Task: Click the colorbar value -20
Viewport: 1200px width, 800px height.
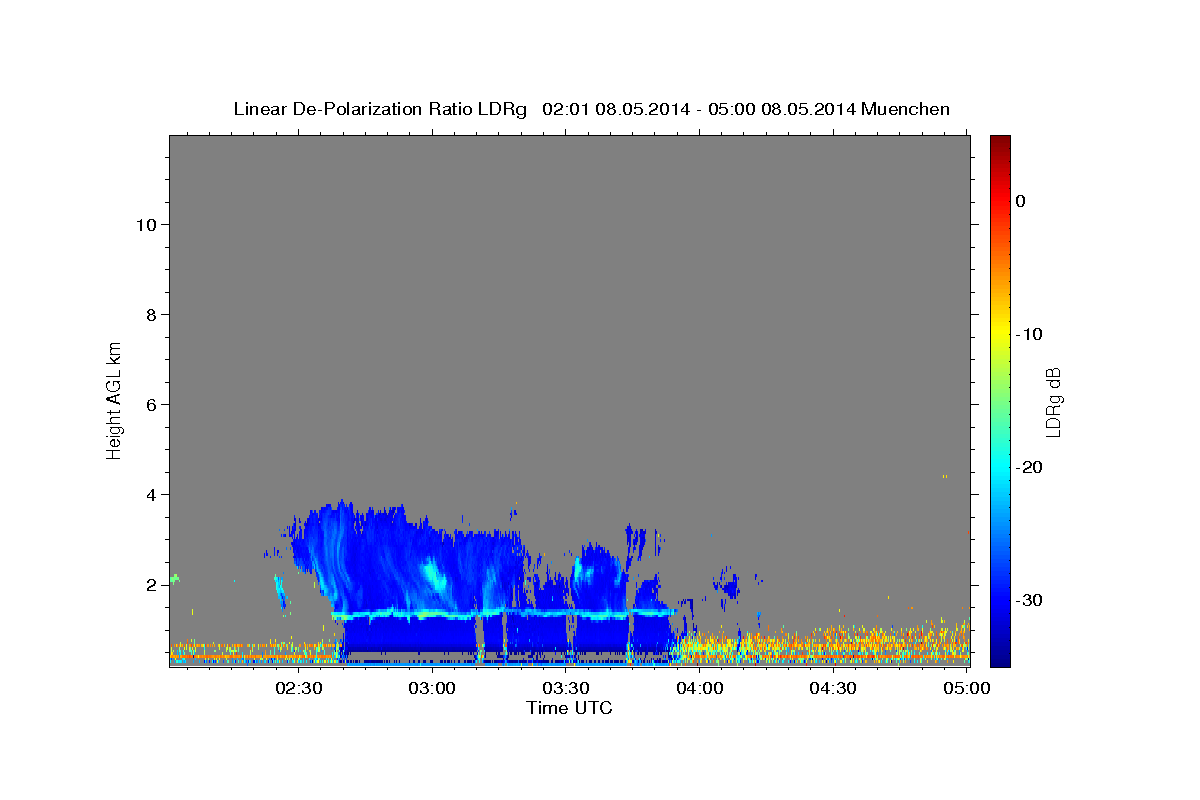Action: click(x=1029, y=467)
